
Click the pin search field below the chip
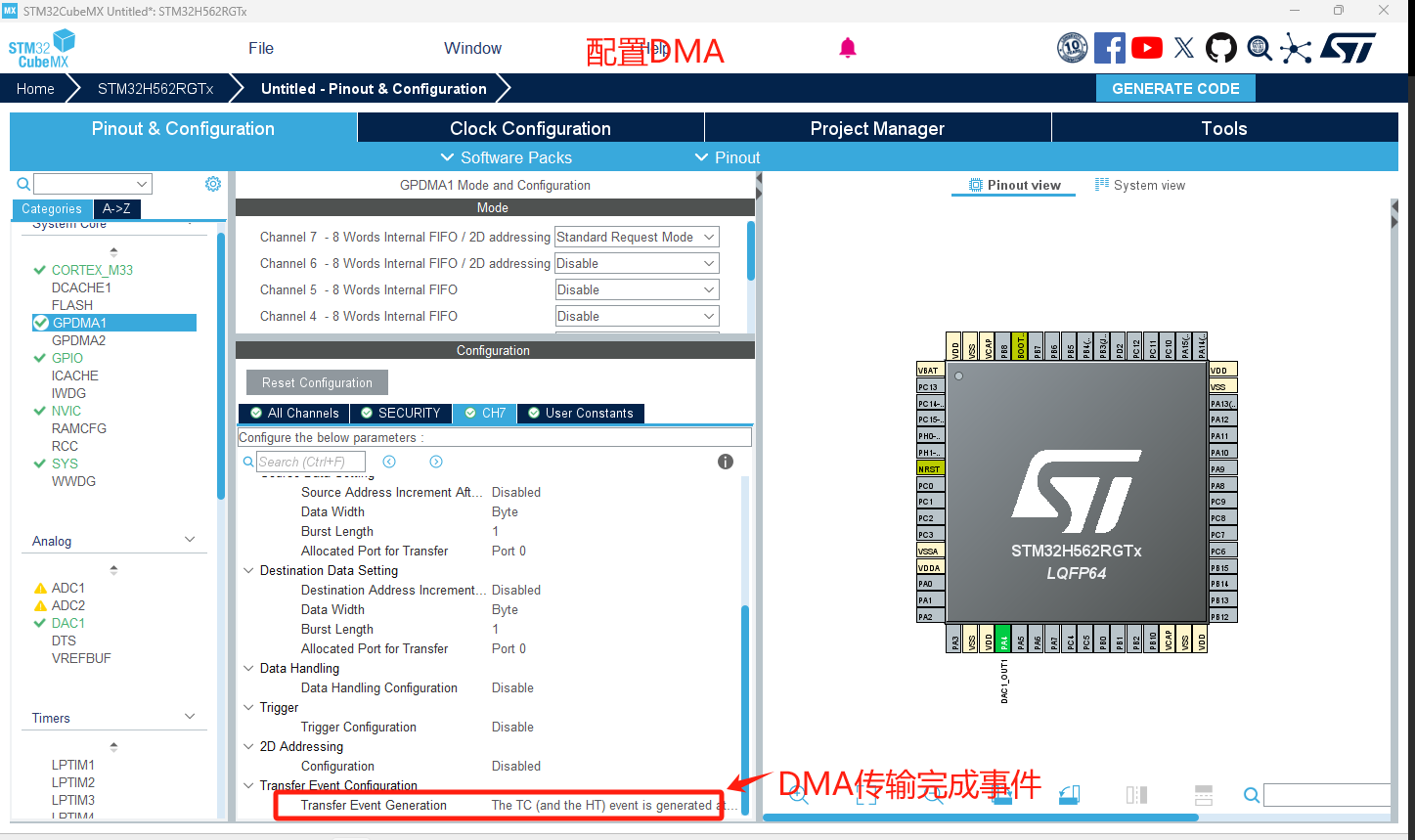click(x=1327, y=795)
